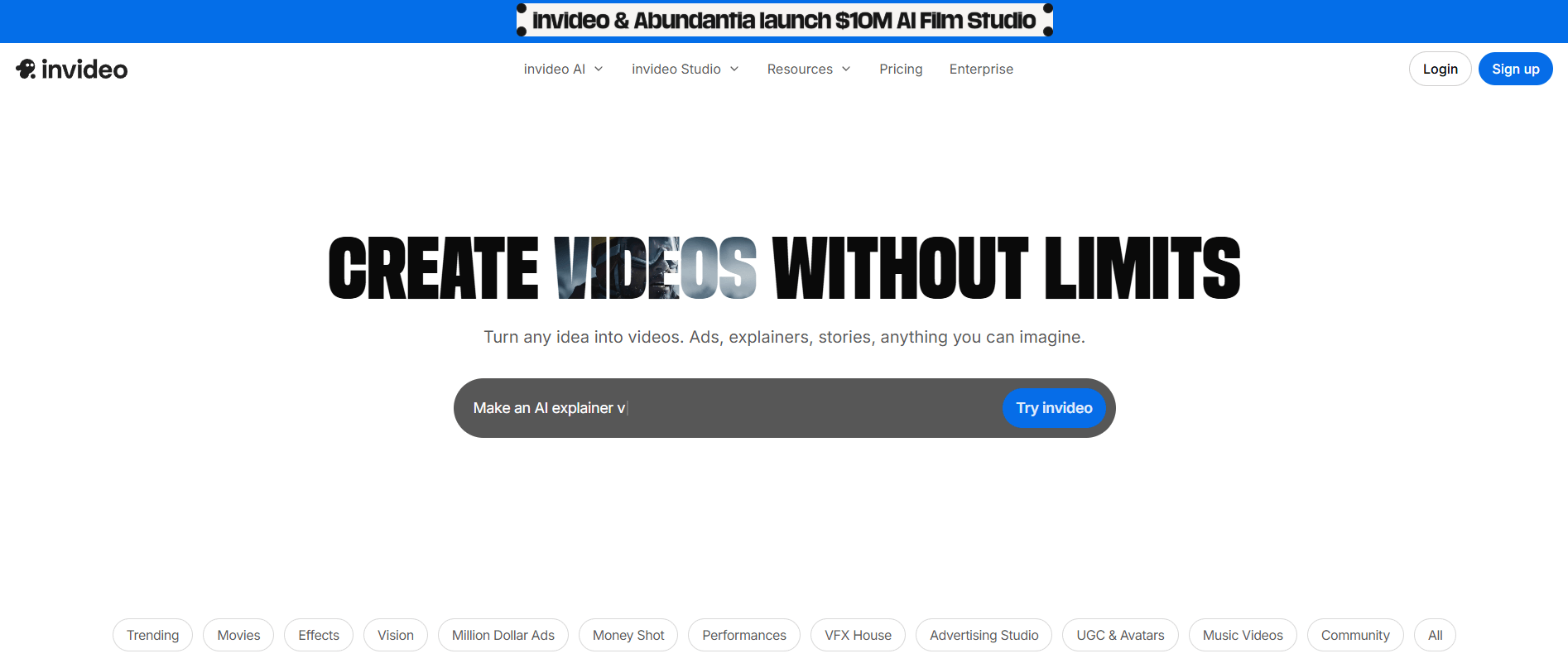Open the invideo AI dropdown menu
Image resolution: width=1568 pixels, height=668 pixels.
[563, 69]
